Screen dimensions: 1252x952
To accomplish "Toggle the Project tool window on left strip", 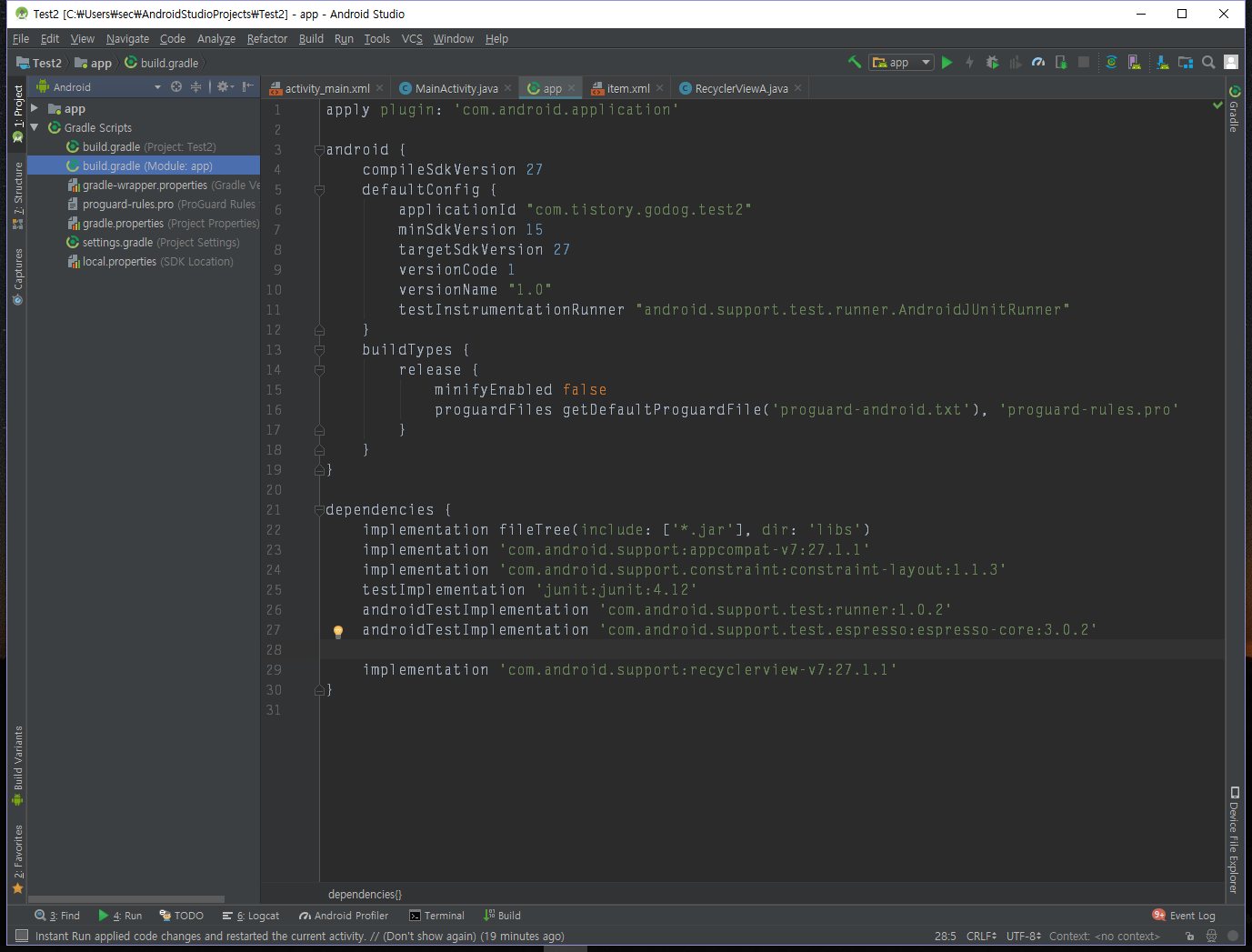I will 17,114.
